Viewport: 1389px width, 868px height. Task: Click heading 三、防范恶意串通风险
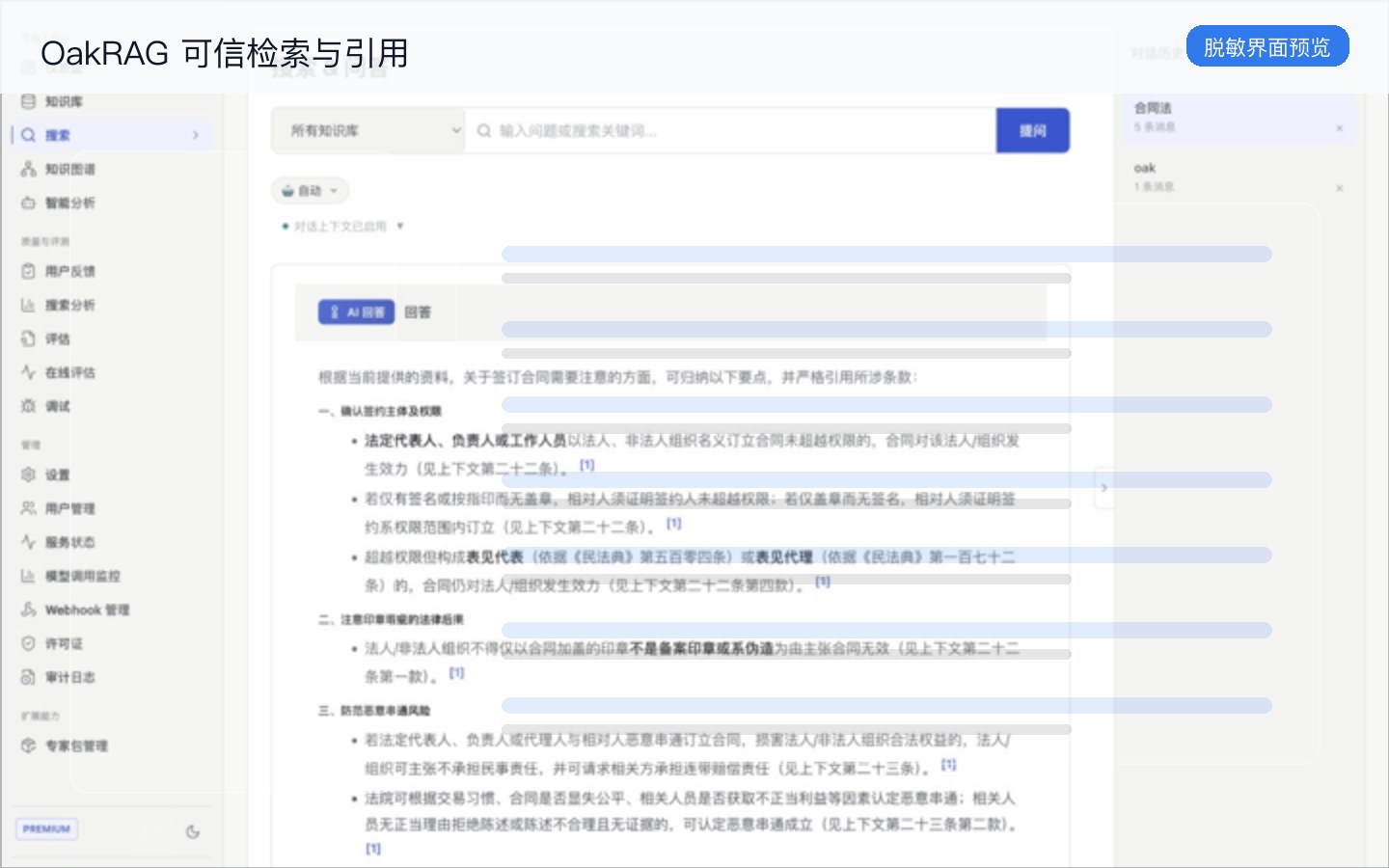[374, 711]
